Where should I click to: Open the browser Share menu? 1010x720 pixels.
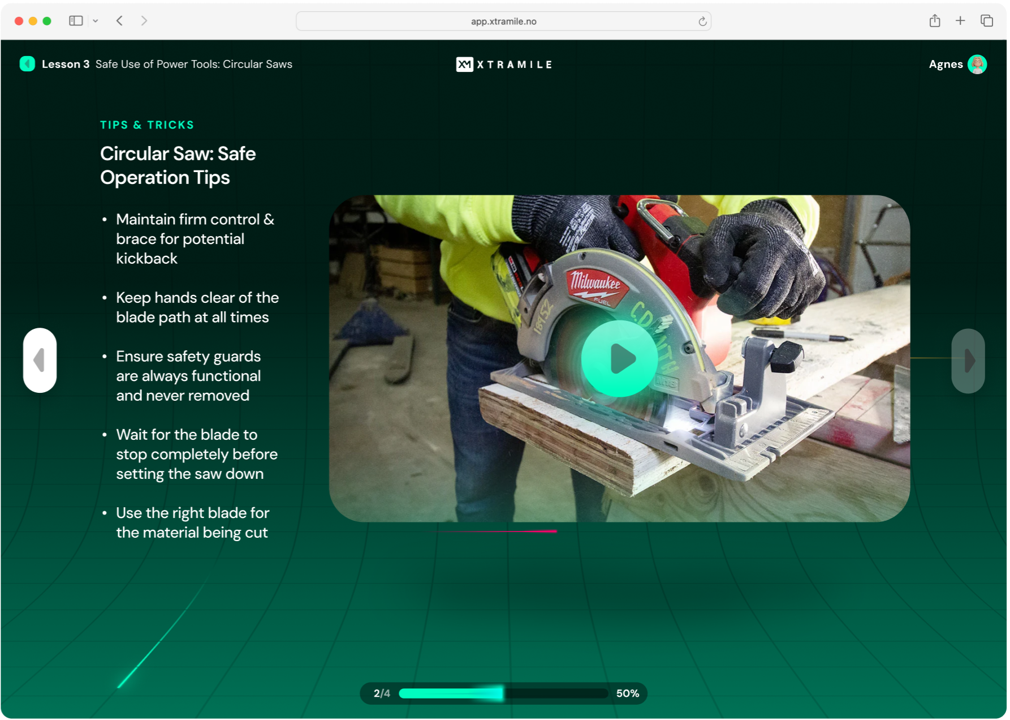pos(934,21)
